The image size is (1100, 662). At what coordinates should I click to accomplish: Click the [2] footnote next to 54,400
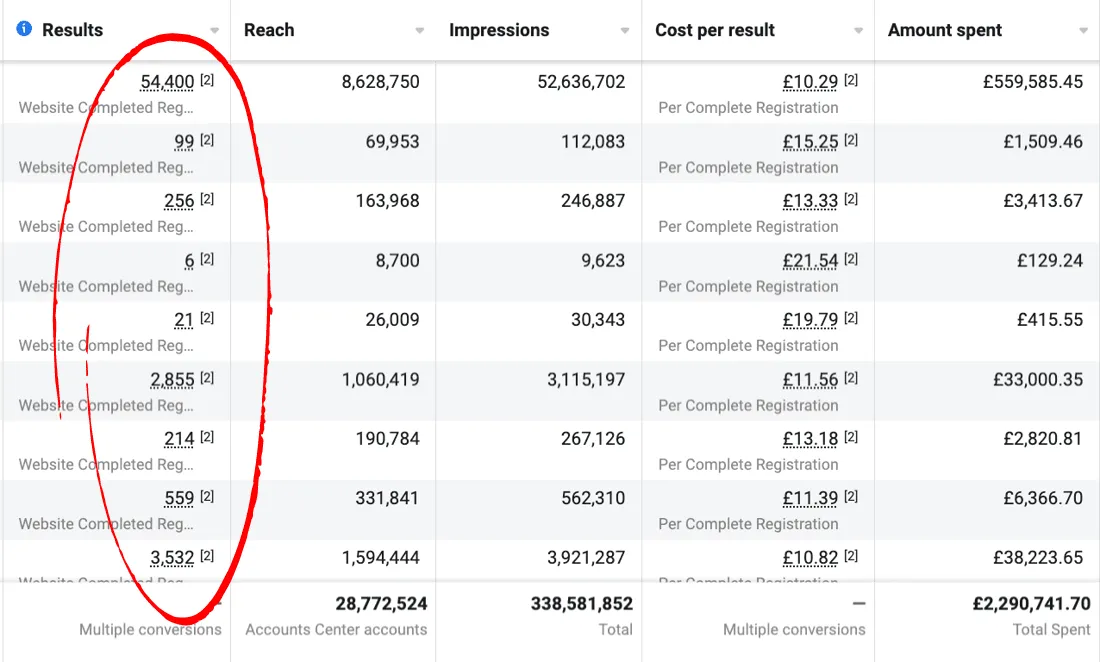207,81
